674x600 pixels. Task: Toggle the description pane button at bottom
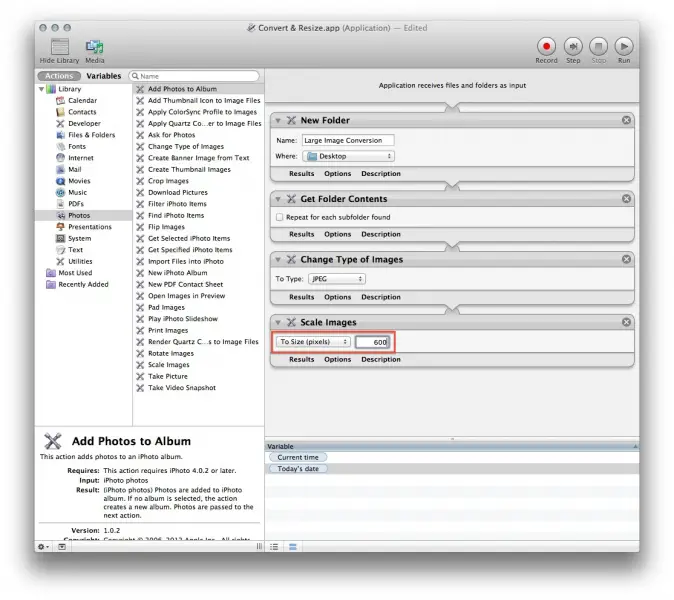coord(62,547)
